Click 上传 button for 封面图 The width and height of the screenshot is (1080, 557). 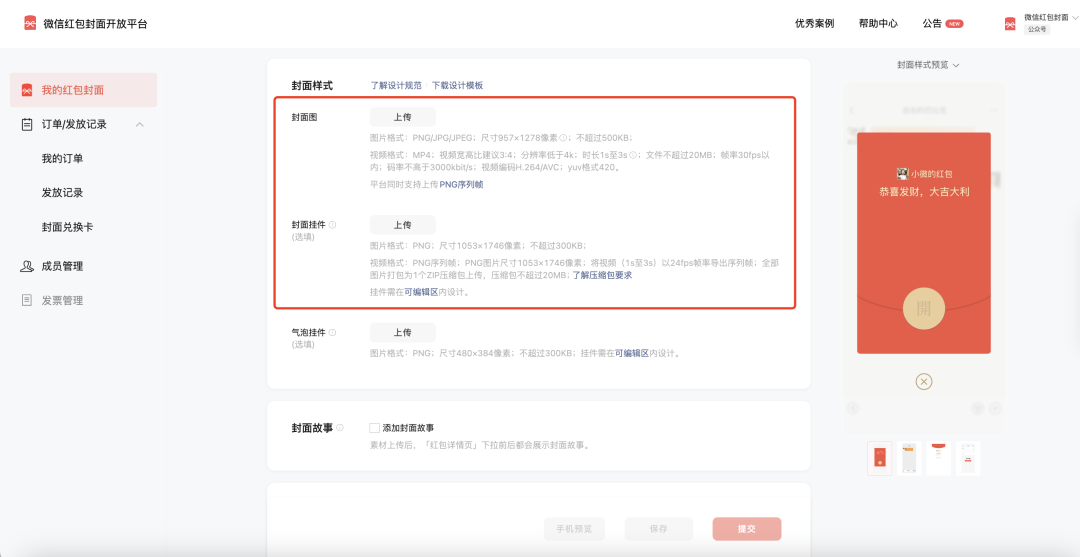coord(403,117)
